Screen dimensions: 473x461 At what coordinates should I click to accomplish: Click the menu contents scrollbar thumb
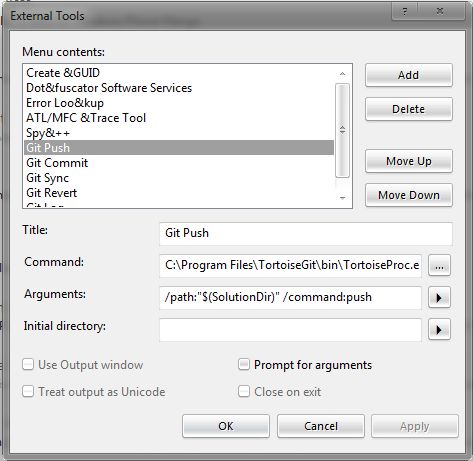pyautogui.click(x=342, y=130)
